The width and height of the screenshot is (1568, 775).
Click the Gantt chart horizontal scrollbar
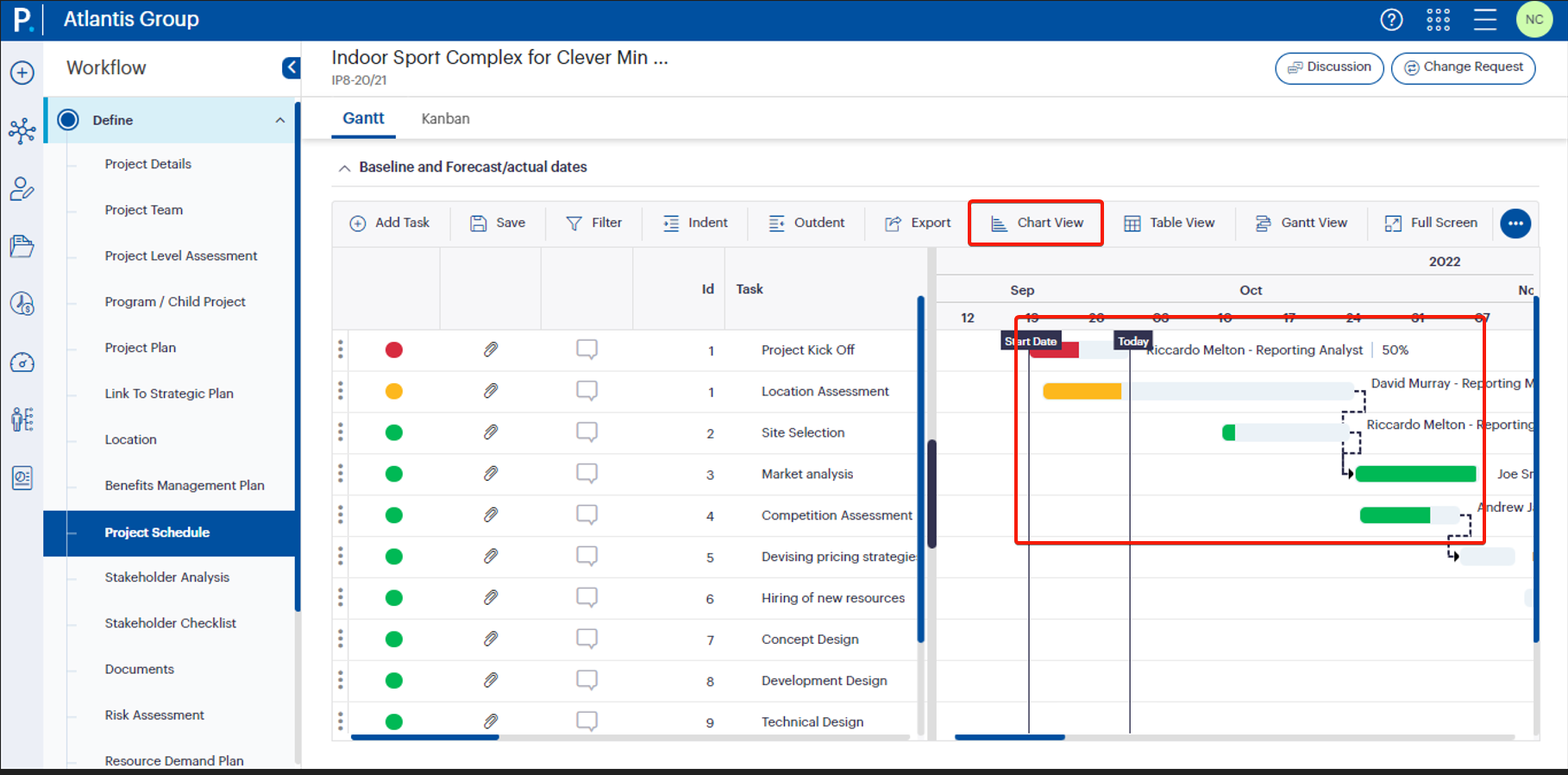[x=1009, y=737]
